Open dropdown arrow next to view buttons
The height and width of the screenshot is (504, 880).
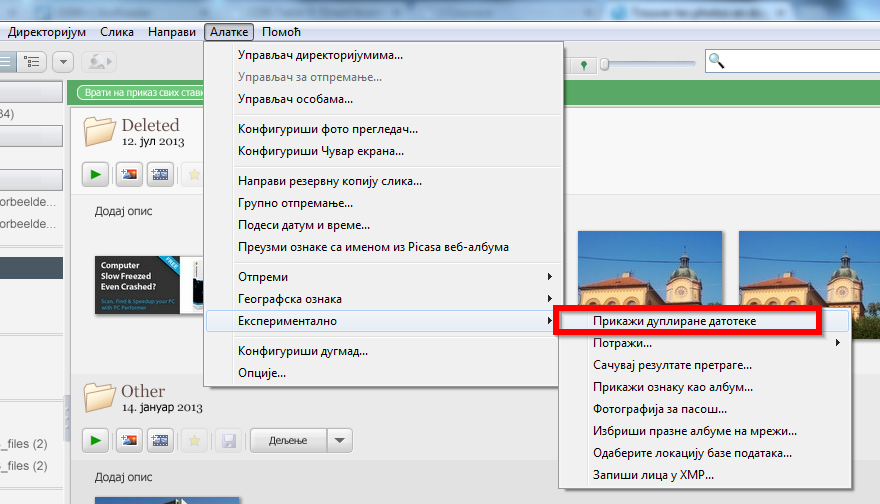coord(63,61)
